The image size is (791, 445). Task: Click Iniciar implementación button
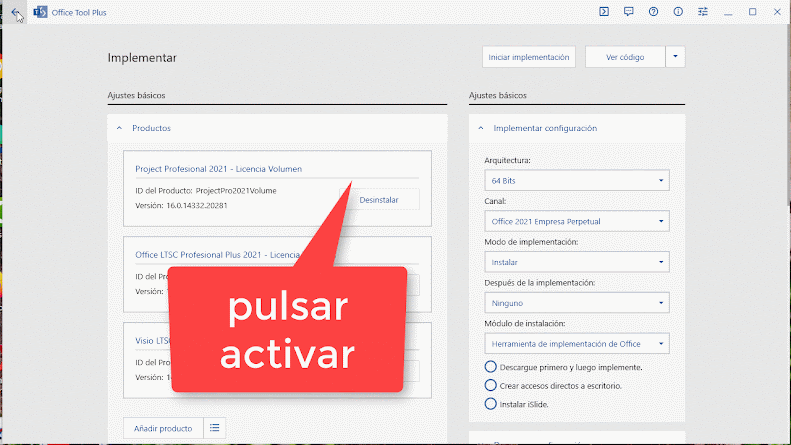coord(529,57)
